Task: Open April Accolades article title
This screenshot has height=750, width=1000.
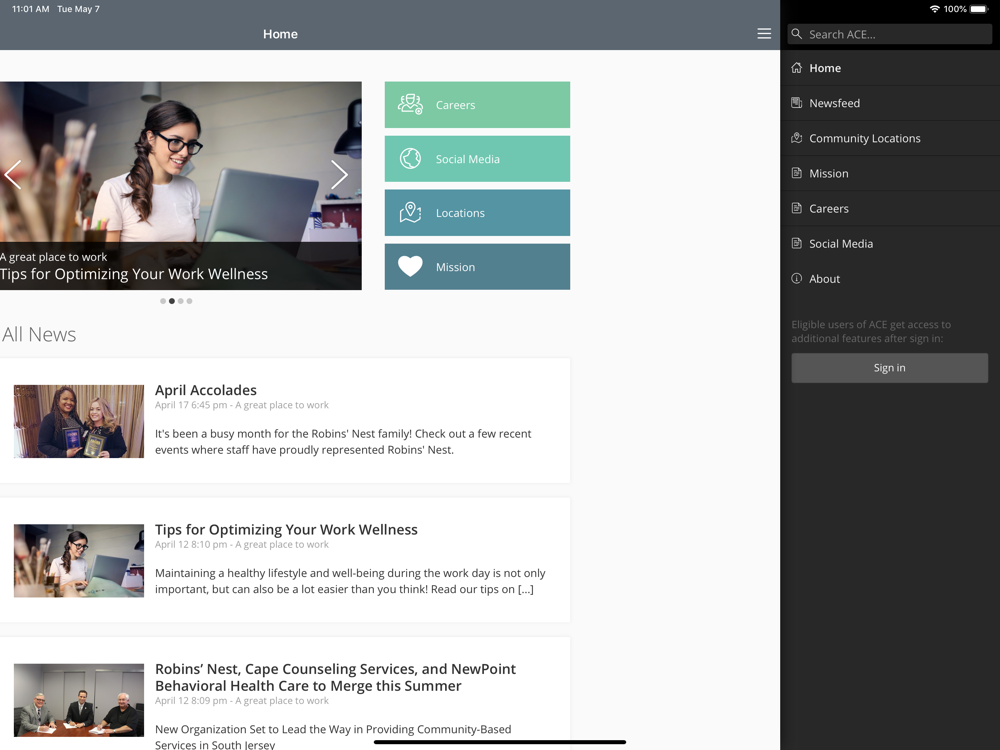Action: click(205, 390)
